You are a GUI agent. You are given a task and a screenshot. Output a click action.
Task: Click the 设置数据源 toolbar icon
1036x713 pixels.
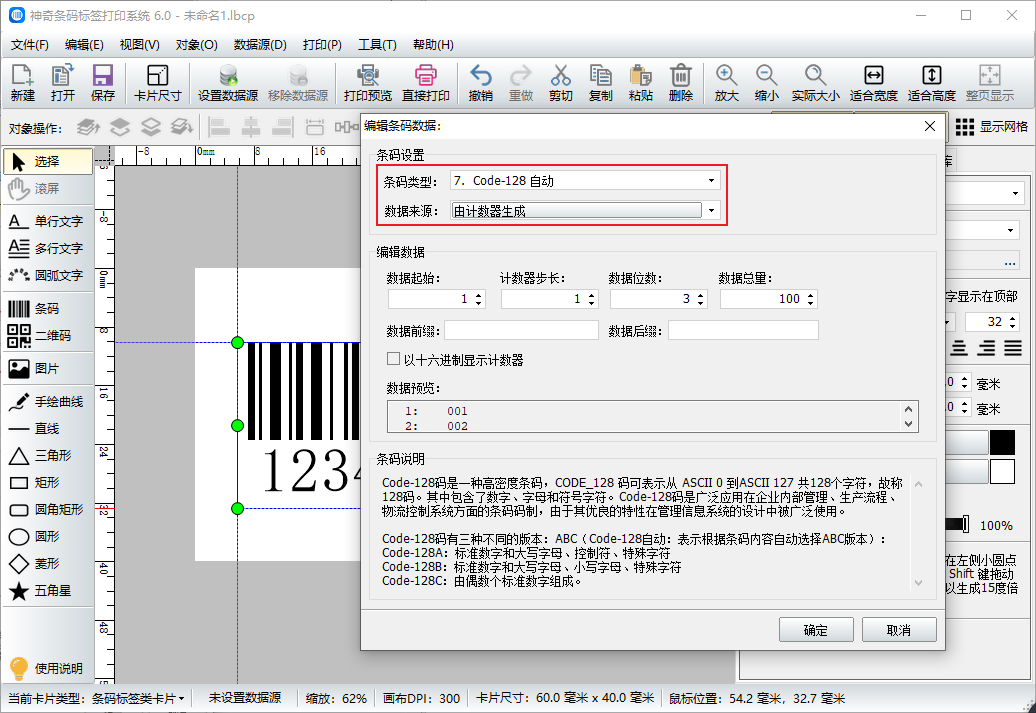(228, 83)
